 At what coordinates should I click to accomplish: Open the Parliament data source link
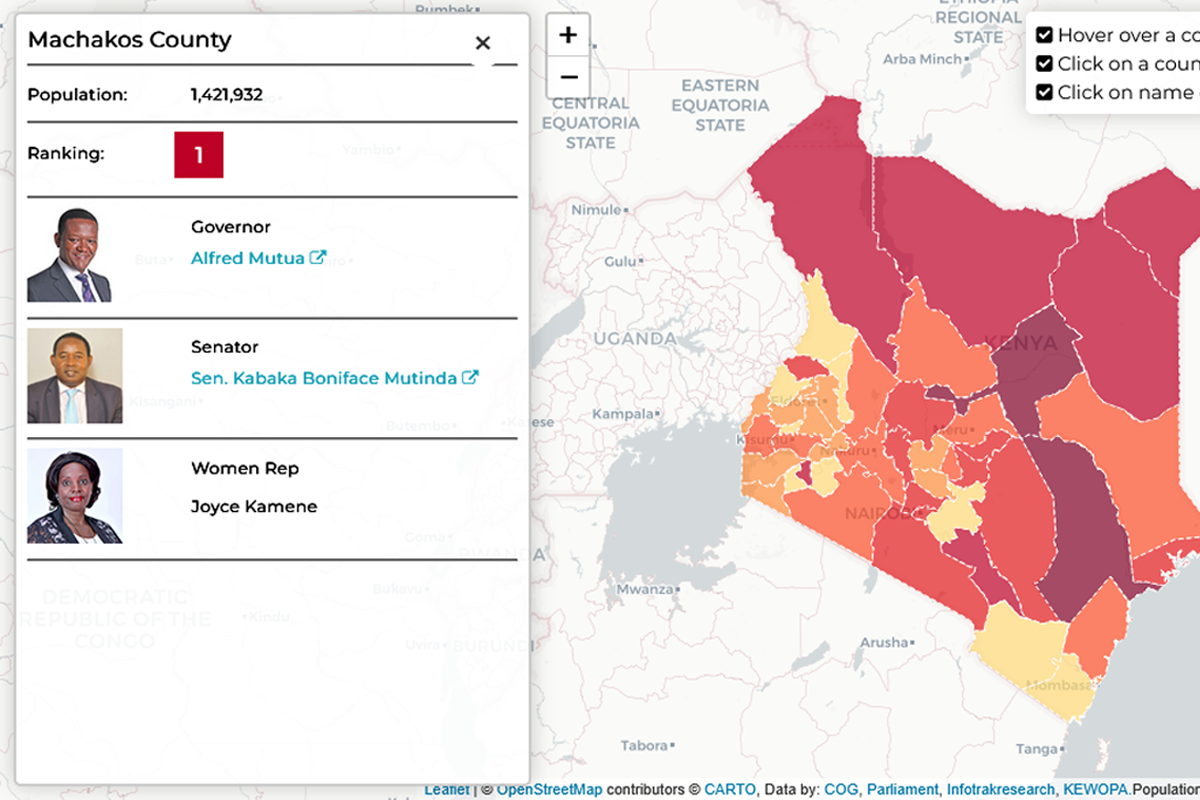(x=903, y=789)
